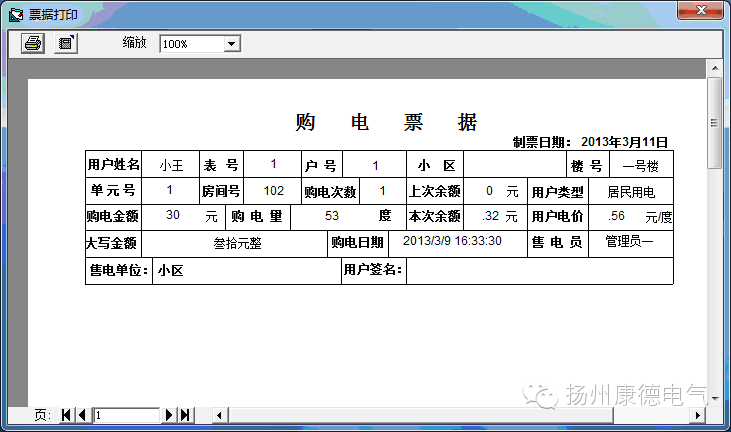
Task: Click the 售电员 label cell
Action: [557, 242]
